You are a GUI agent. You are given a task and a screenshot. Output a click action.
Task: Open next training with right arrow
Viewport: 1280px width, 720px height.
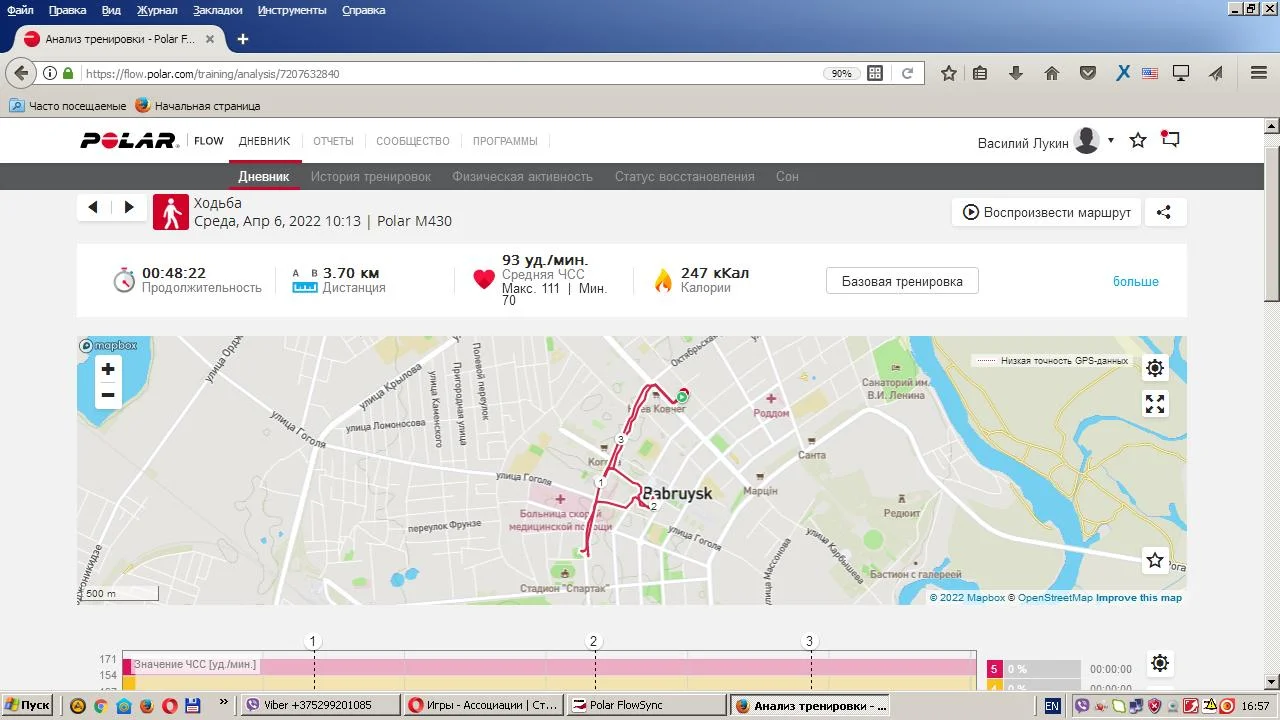[x=129, y=207]
